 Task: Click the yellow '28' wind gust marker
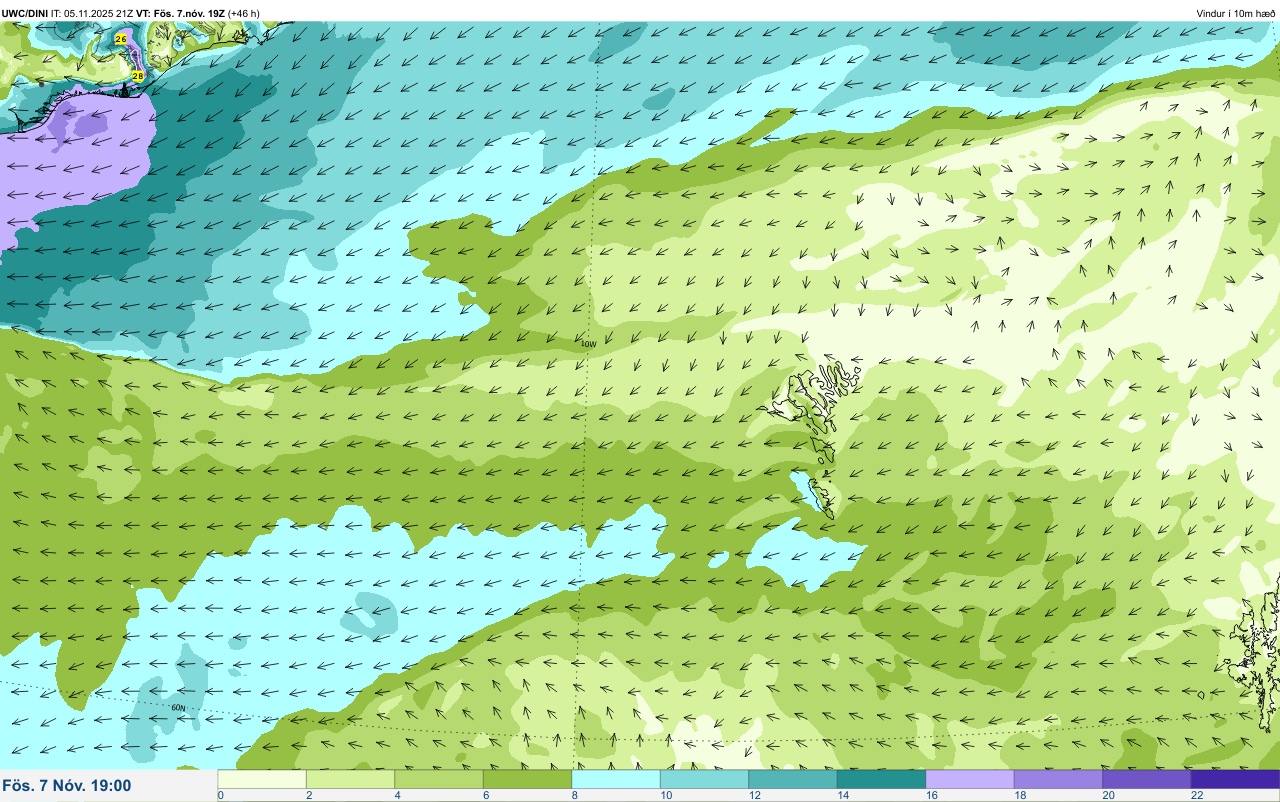[138, 75]
